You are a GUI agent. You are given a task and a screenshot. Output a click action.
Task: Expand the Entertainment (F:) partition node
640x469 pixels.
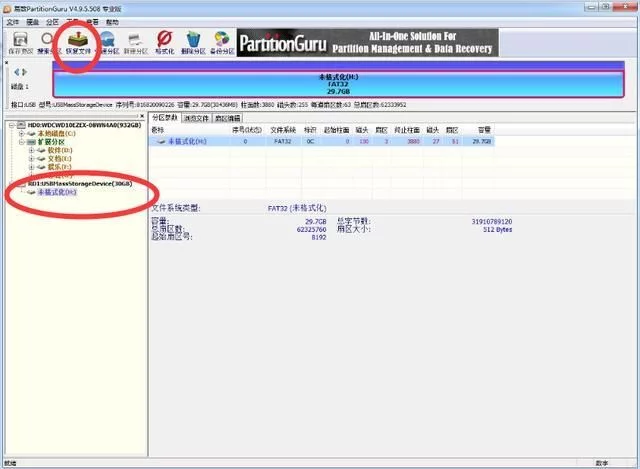point(31,167)
